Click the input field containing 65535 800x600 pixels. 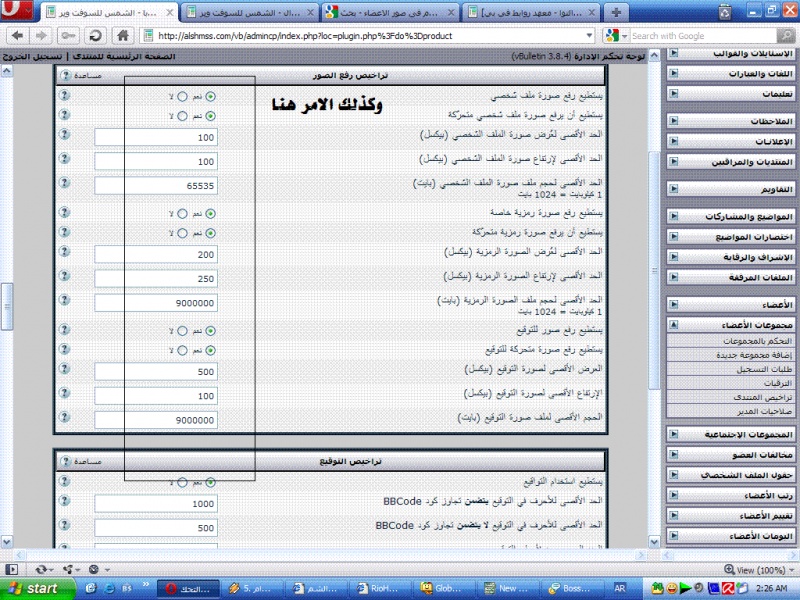click(x=157, y=186)
